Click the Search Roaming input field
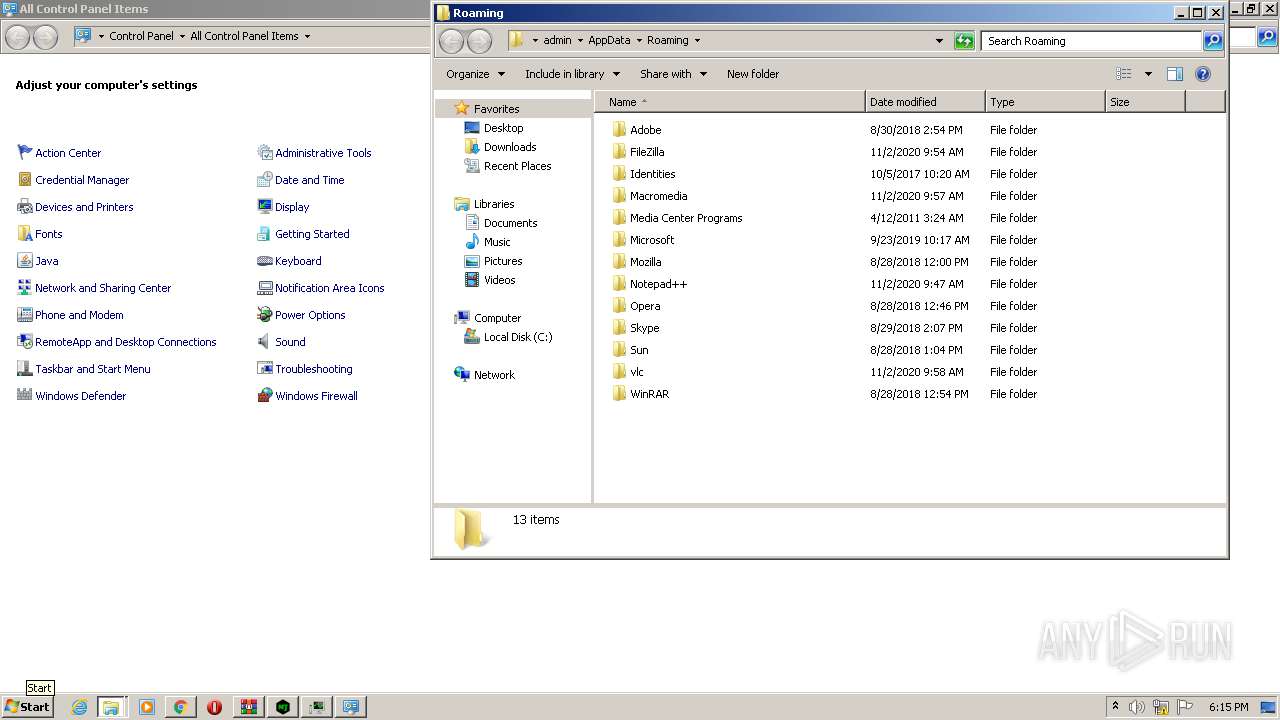The width and height of the screenshot is (1280, 720). (1091, 41)
